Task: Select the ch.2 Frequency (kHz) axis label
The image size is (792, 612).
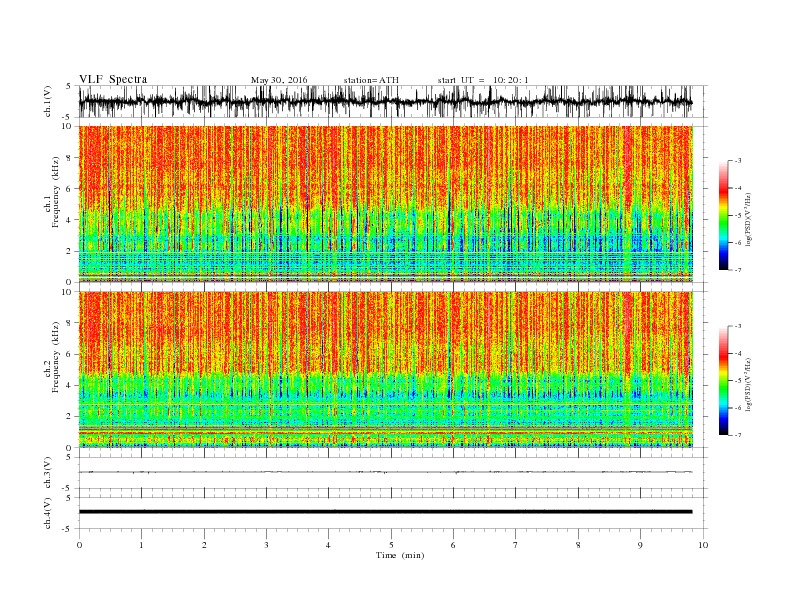Action: [x=52, y=357]
